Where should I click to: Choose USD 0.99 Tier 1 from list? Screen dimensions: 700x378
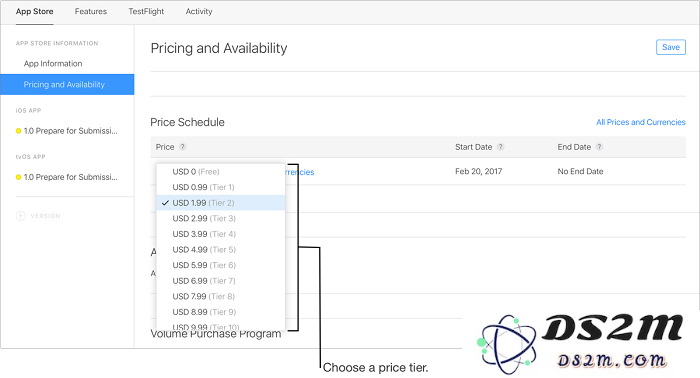pyautogui.click(x=221, y=187)
